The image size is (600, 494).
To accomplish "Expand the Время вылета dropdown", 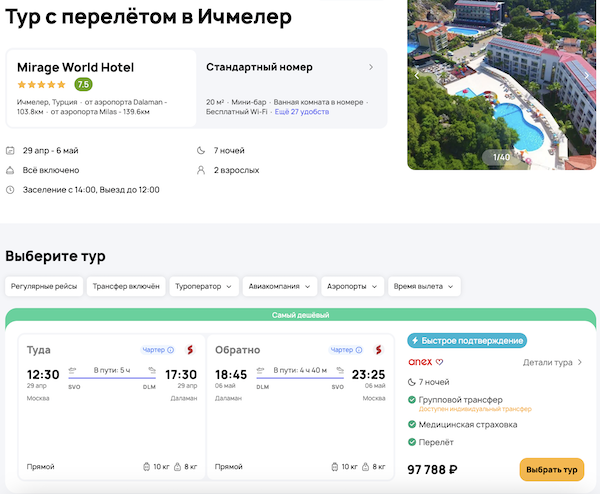I will (424, 287).
